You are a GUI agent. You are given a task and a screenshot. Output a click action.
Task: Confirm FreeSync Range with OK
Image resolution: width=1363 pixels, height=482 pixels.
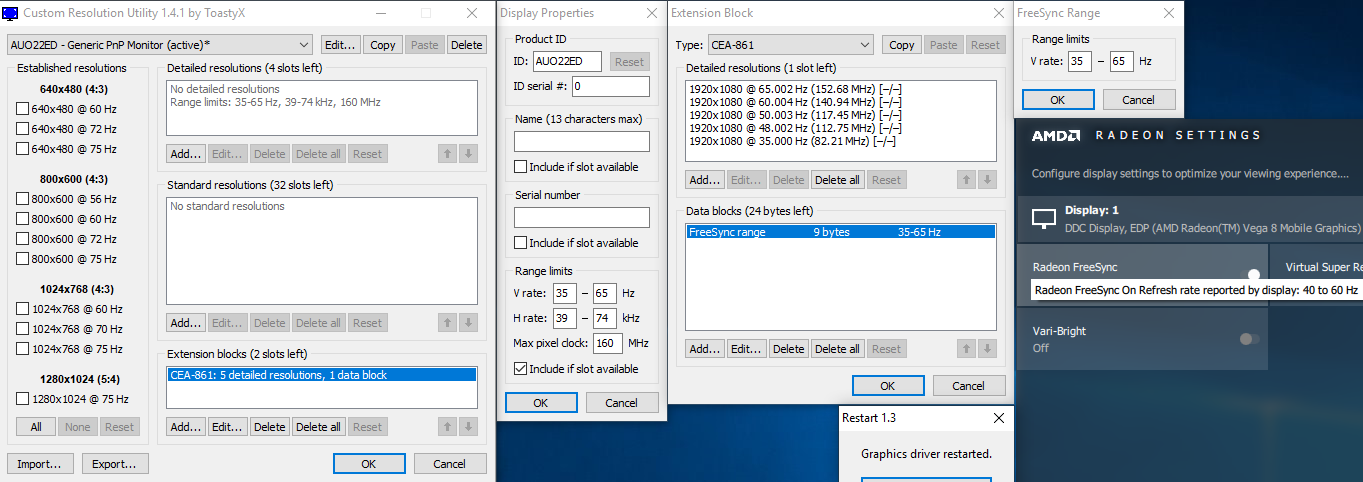(1058, 100)
